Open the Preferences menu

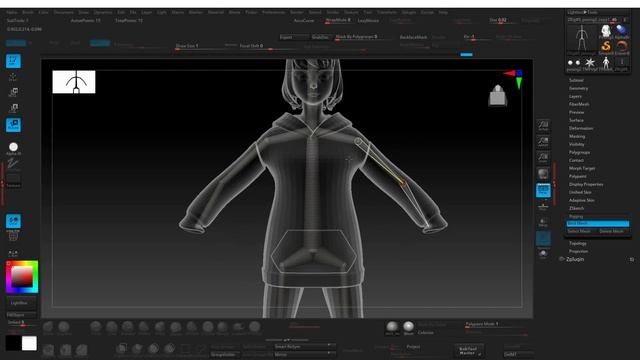(273, 13)
